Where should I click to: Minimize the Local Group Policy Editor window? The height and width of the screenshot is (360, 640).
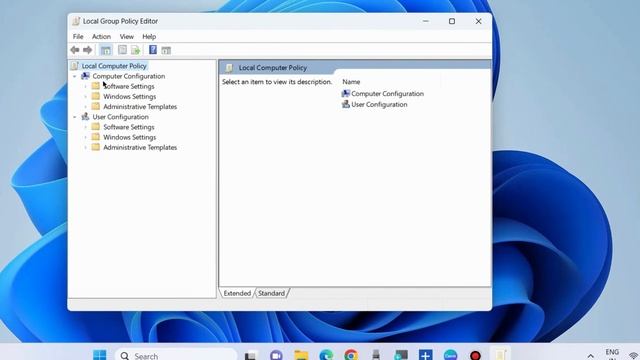point(426,21)
